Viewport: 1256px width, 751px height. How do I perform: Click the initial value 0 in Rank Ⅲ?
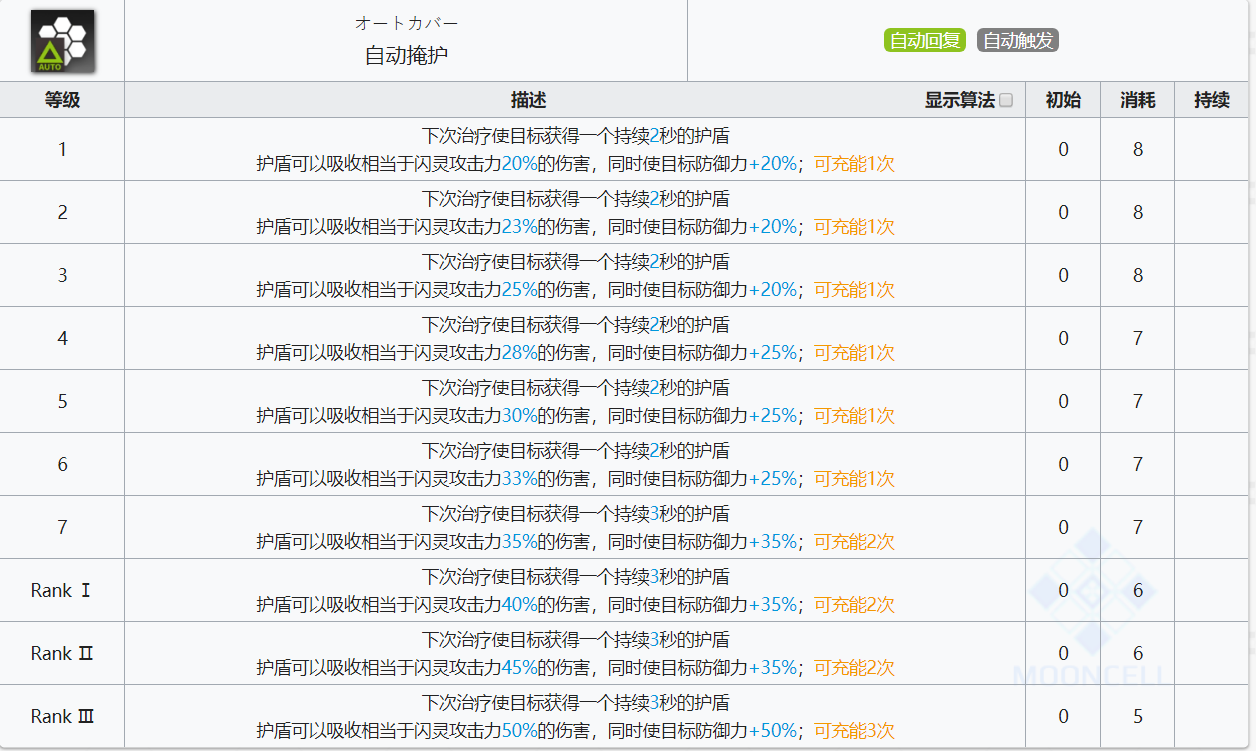1063,717
